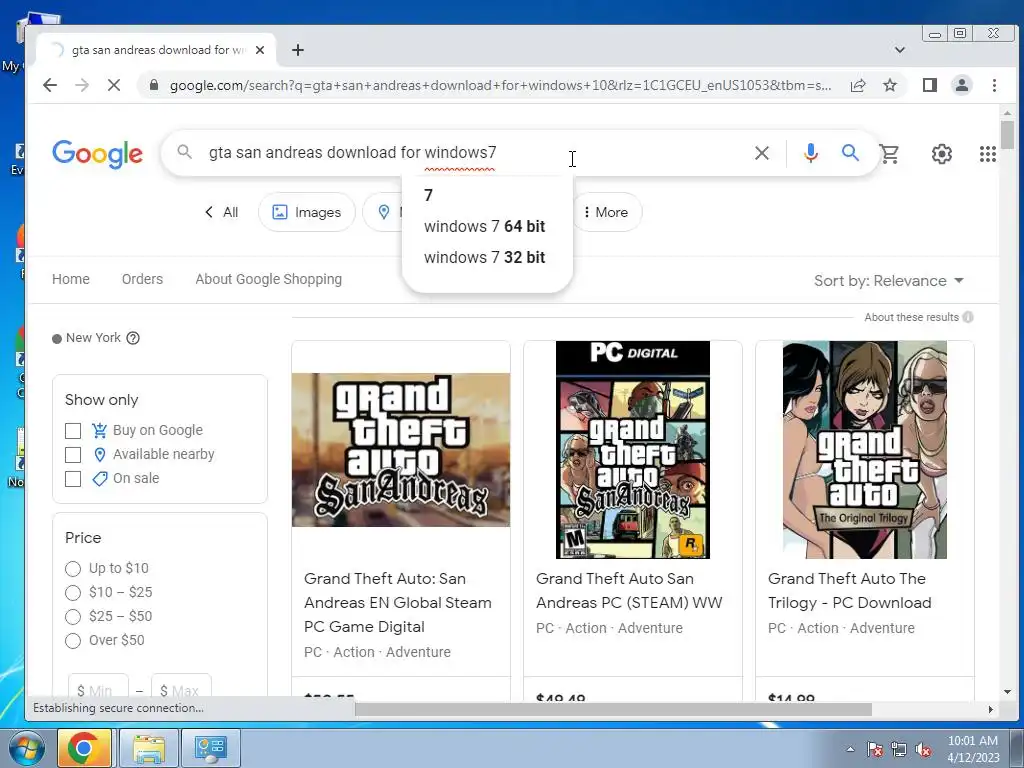Click the padlock site info icon
The height and width of the screenshot is (768, 1024).
click(x=153, y=85)
